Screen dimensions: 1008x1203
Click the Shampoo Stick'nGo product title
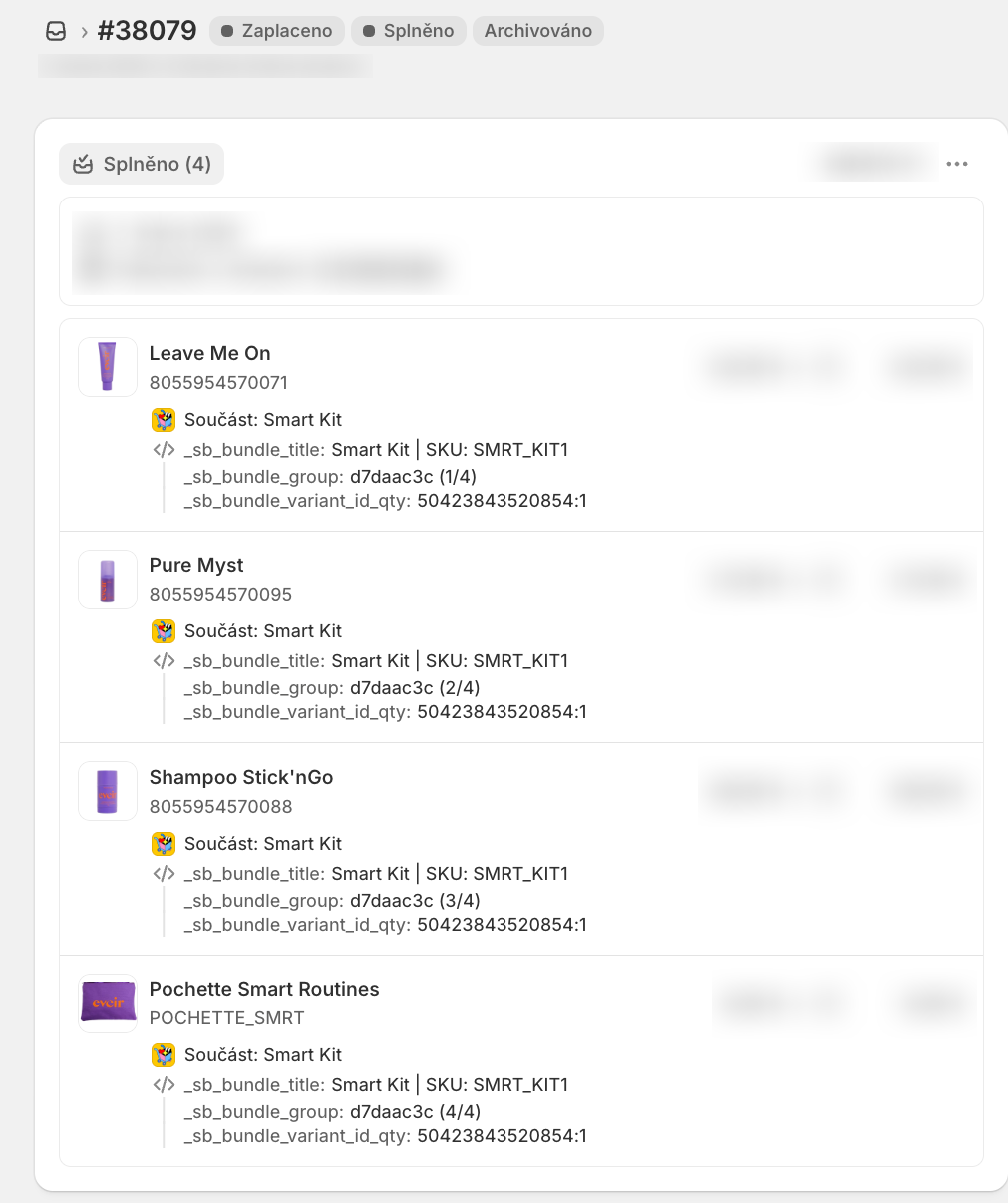click(241, 777)
